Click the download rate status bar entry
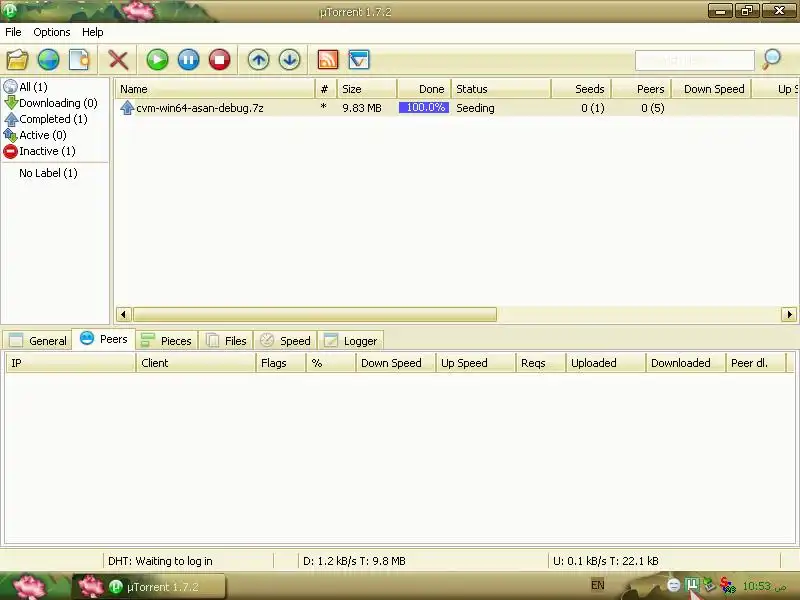 tap(355, 561)
